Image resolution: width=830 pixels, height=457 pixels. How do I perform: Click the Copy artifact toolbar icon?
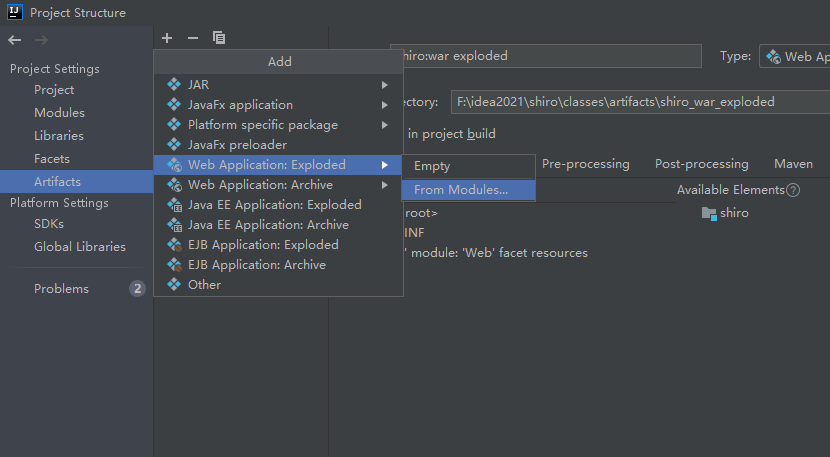(219, 38)
